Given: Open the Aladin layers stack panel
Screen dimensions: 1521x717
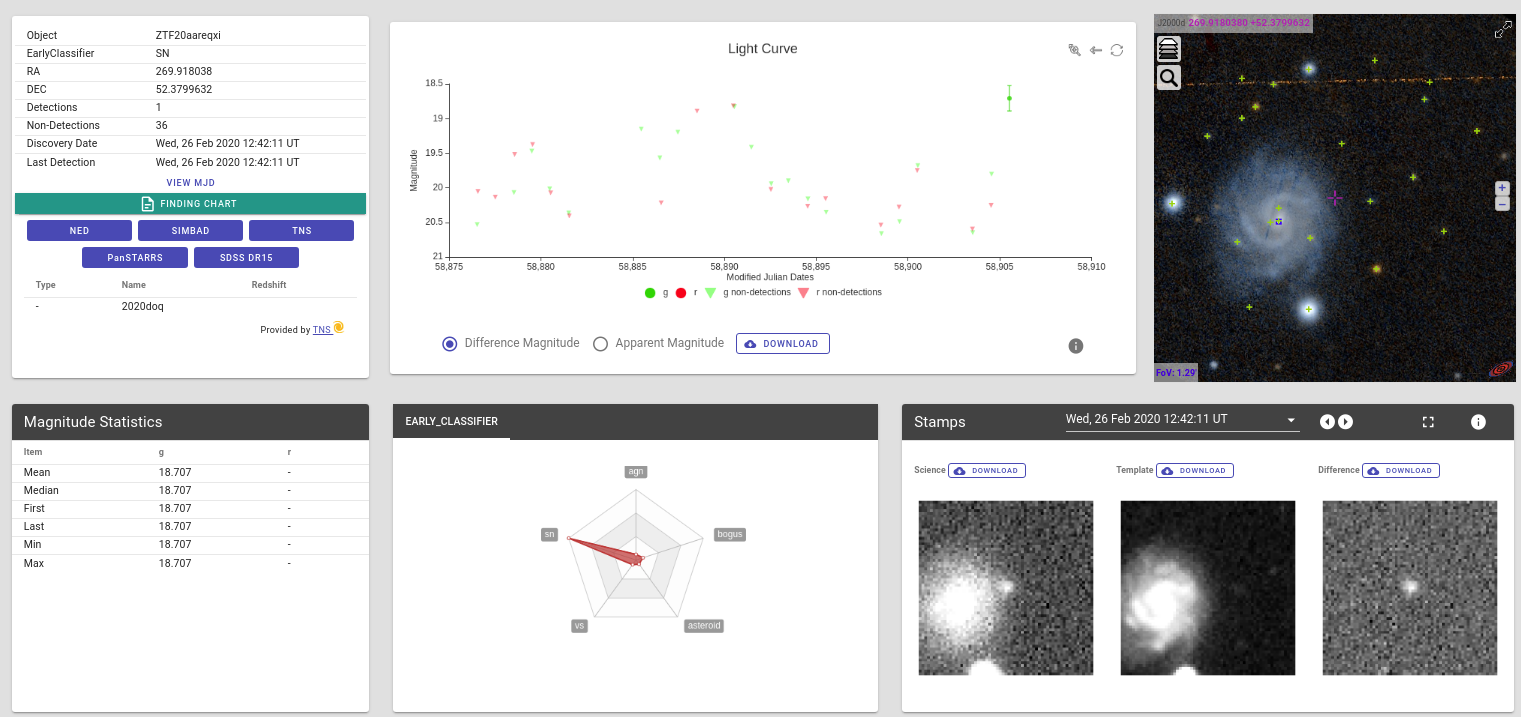Looking at the screenshot, I should click(1168, 49).
